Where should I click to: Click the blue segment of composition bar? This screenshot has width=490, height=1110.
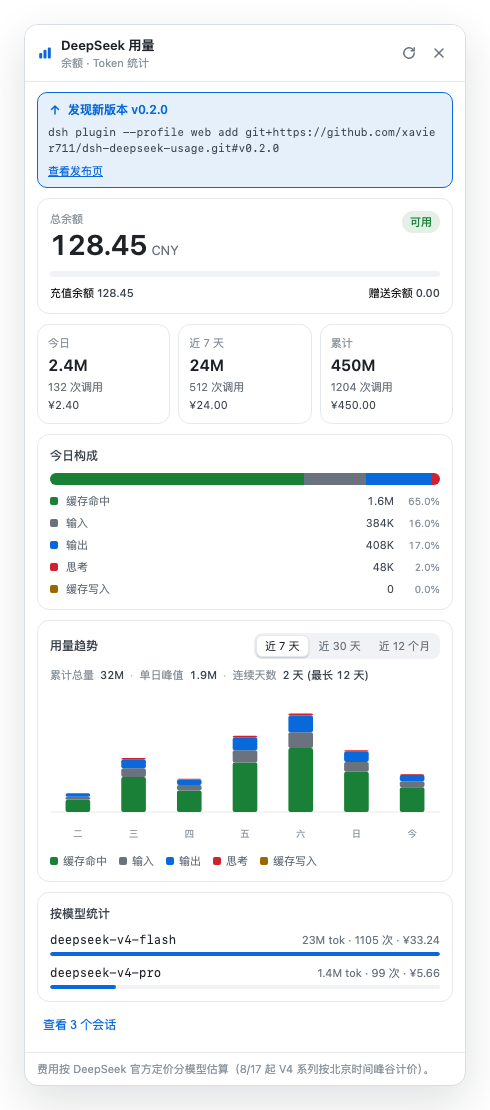pyautogui.click(x=399, y=479)
